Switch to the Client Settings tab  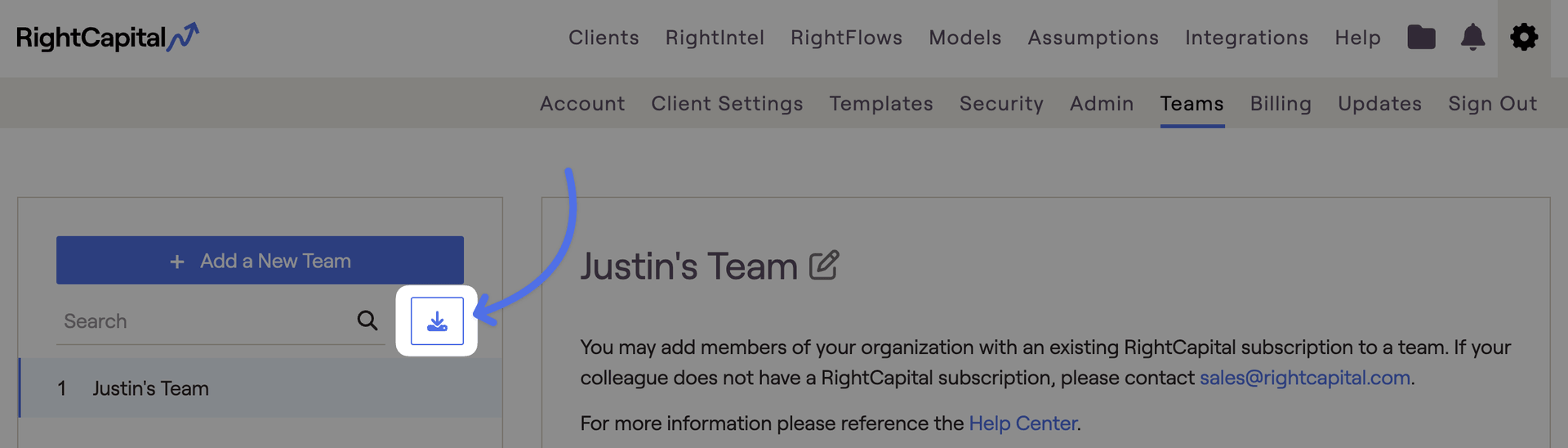[727, 104]
